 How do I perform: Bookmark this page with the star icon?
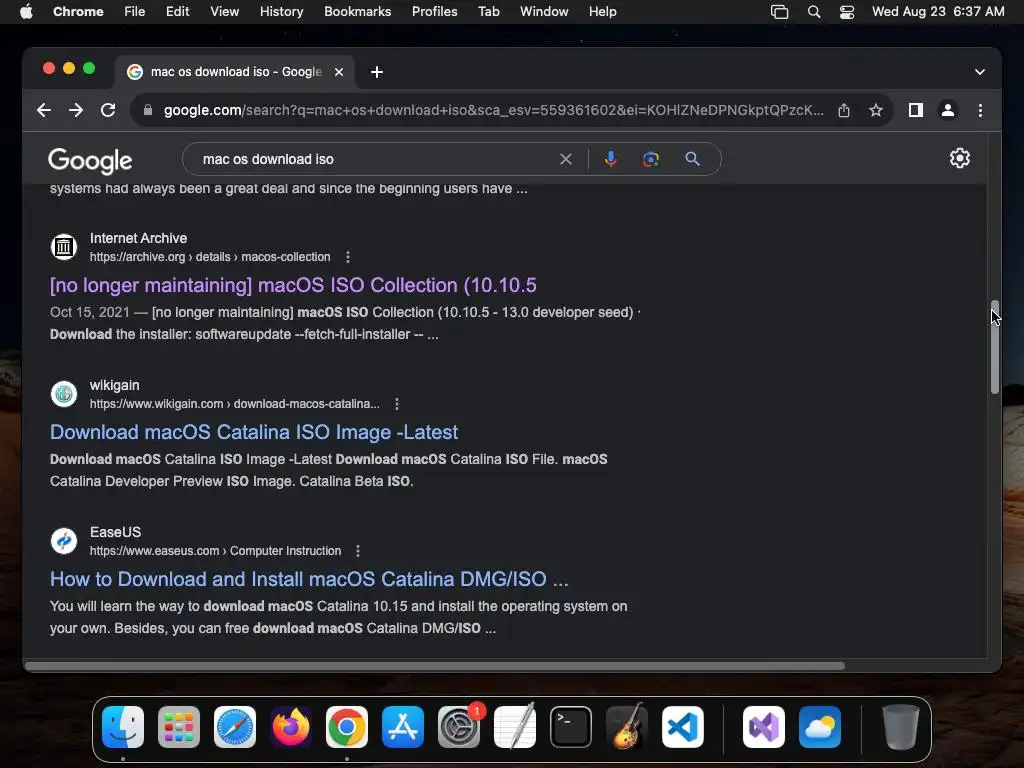click(x=876, y=110)
